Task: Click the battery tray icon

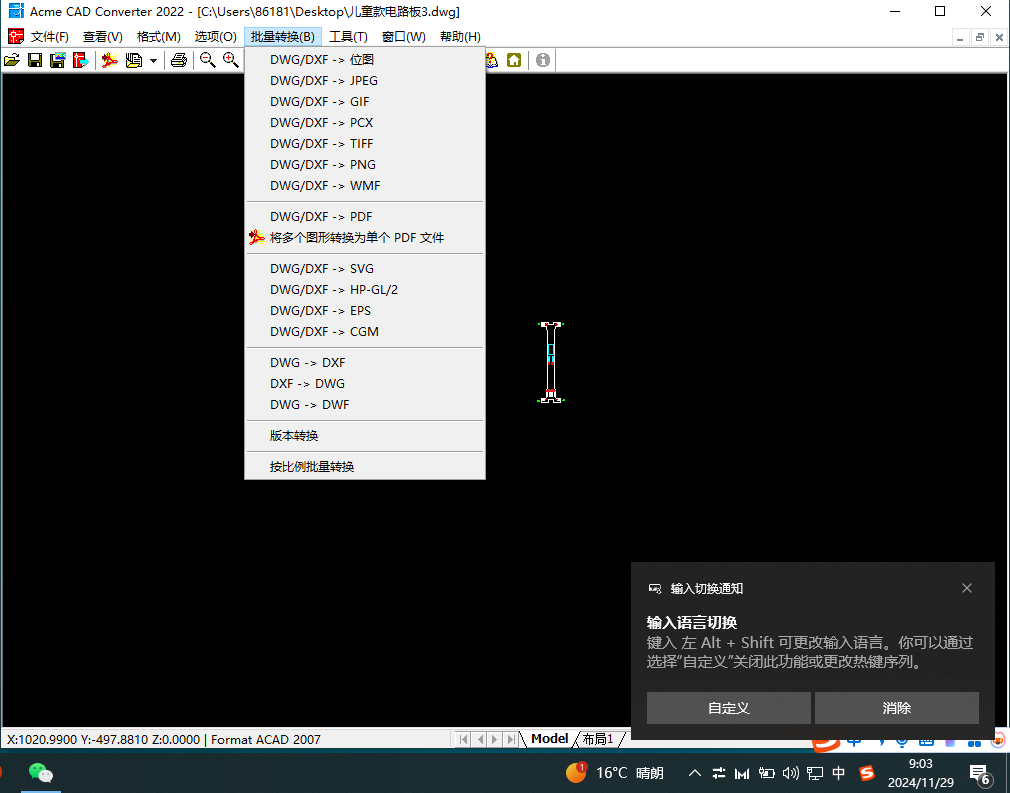Action: click(x=767, y=772)
